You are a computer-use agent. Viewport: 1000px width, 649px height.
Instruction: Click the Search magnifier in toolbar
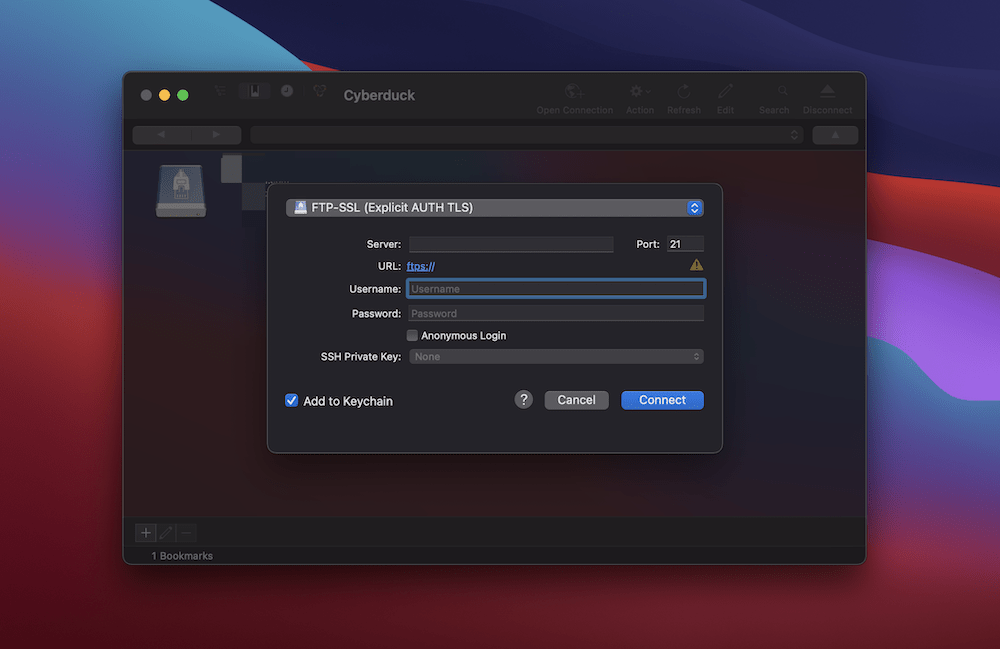coord(773,92)
